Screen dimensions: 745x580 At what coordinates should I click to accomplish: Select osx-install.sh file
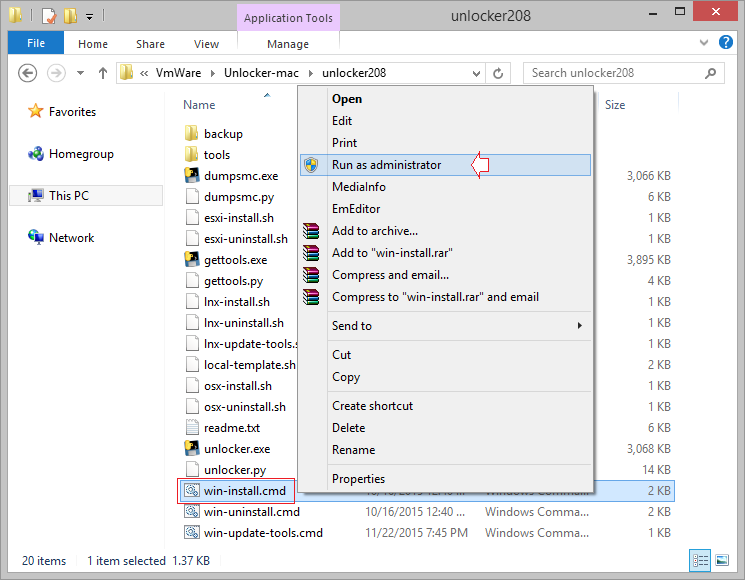(x=238, y=386)
